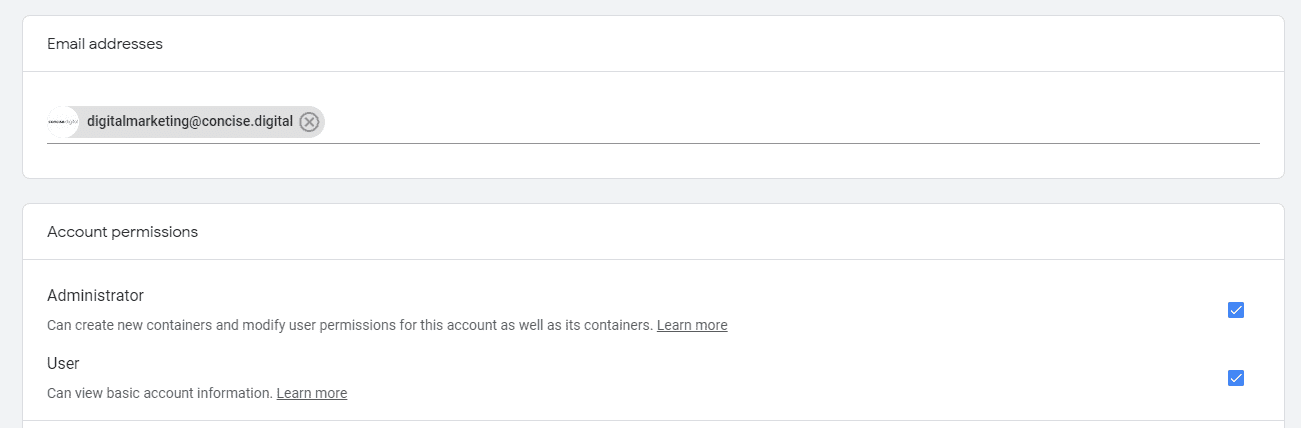Viewport: 1301px width, 428px height.
Task: Toggle the User permission checkbox
Action: pos(1235,378)
